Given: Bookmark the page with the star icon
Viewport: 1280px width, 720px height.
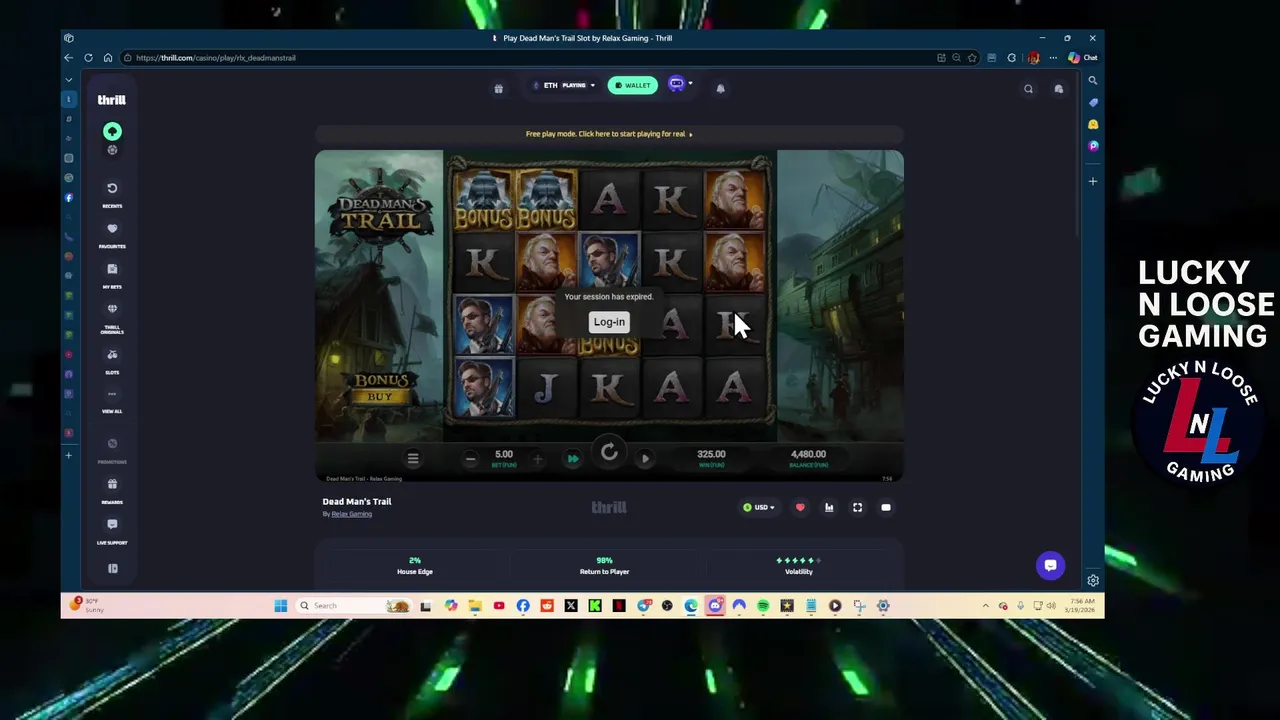Looking at the screenshot, I should tap(972, 58).
